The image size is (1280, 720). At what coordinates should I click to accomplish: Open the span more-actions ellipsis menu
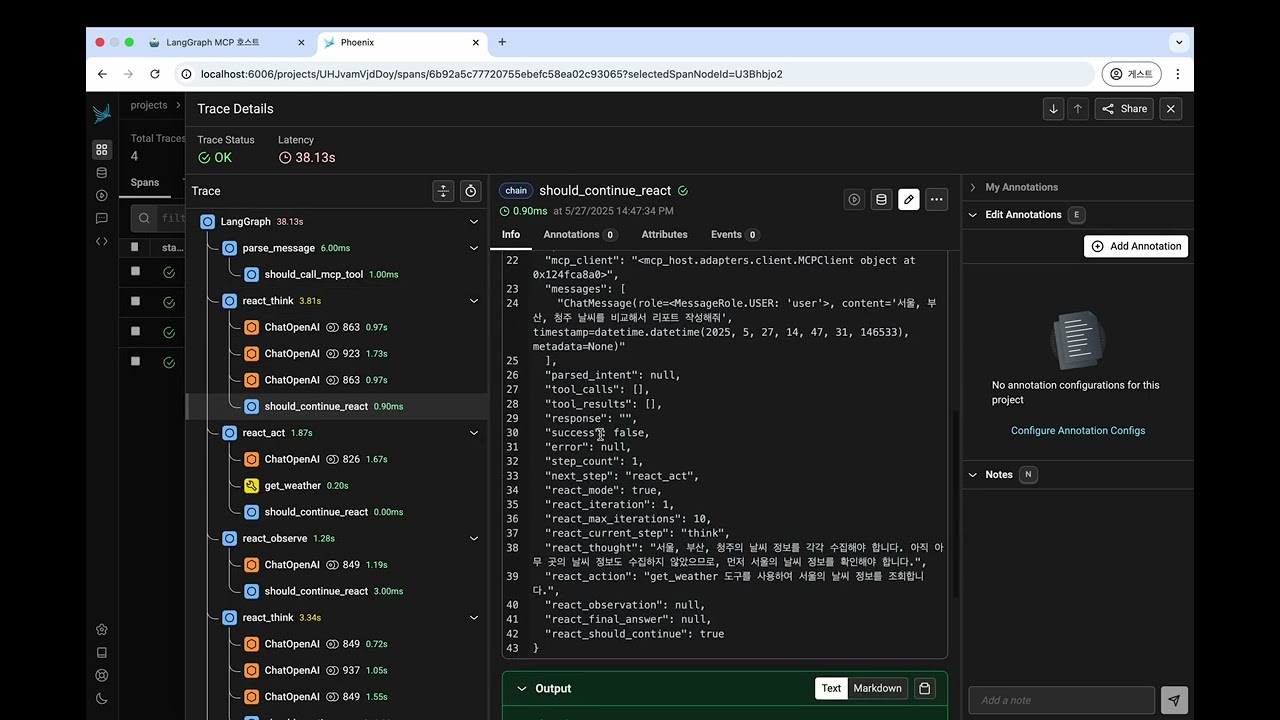pos(936,200)
